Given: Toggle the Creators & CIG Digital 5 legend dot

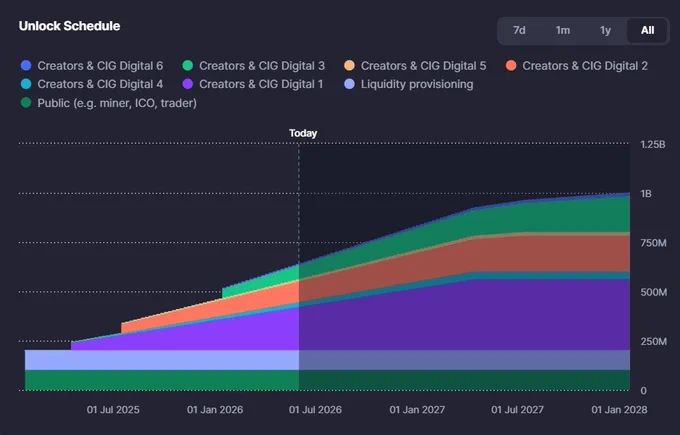Looking at the screenshot, I should point(349,65).
